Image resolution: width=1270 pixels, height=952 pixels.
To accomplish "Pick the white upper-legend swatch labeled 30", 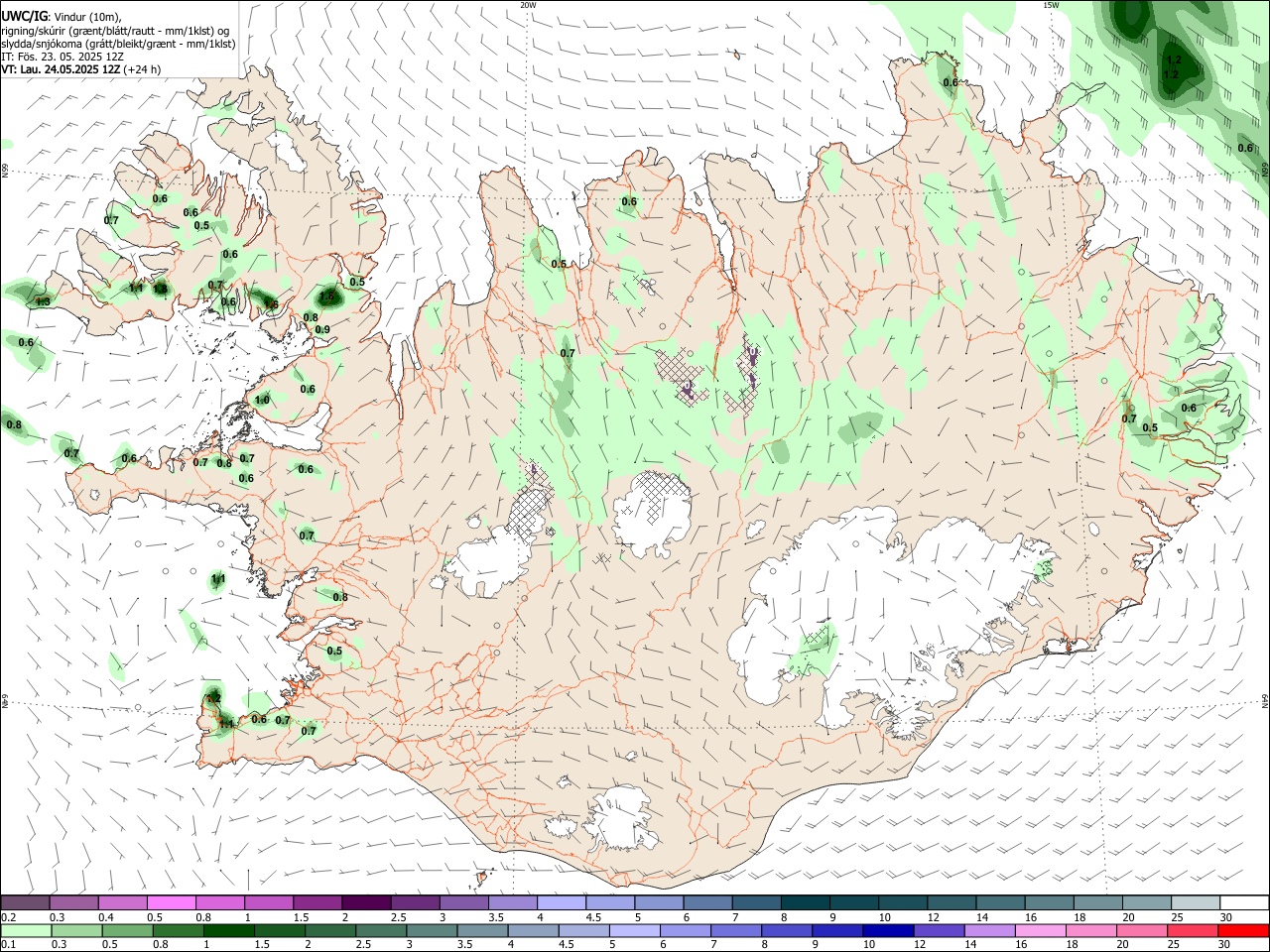I will coord(1245,902).
